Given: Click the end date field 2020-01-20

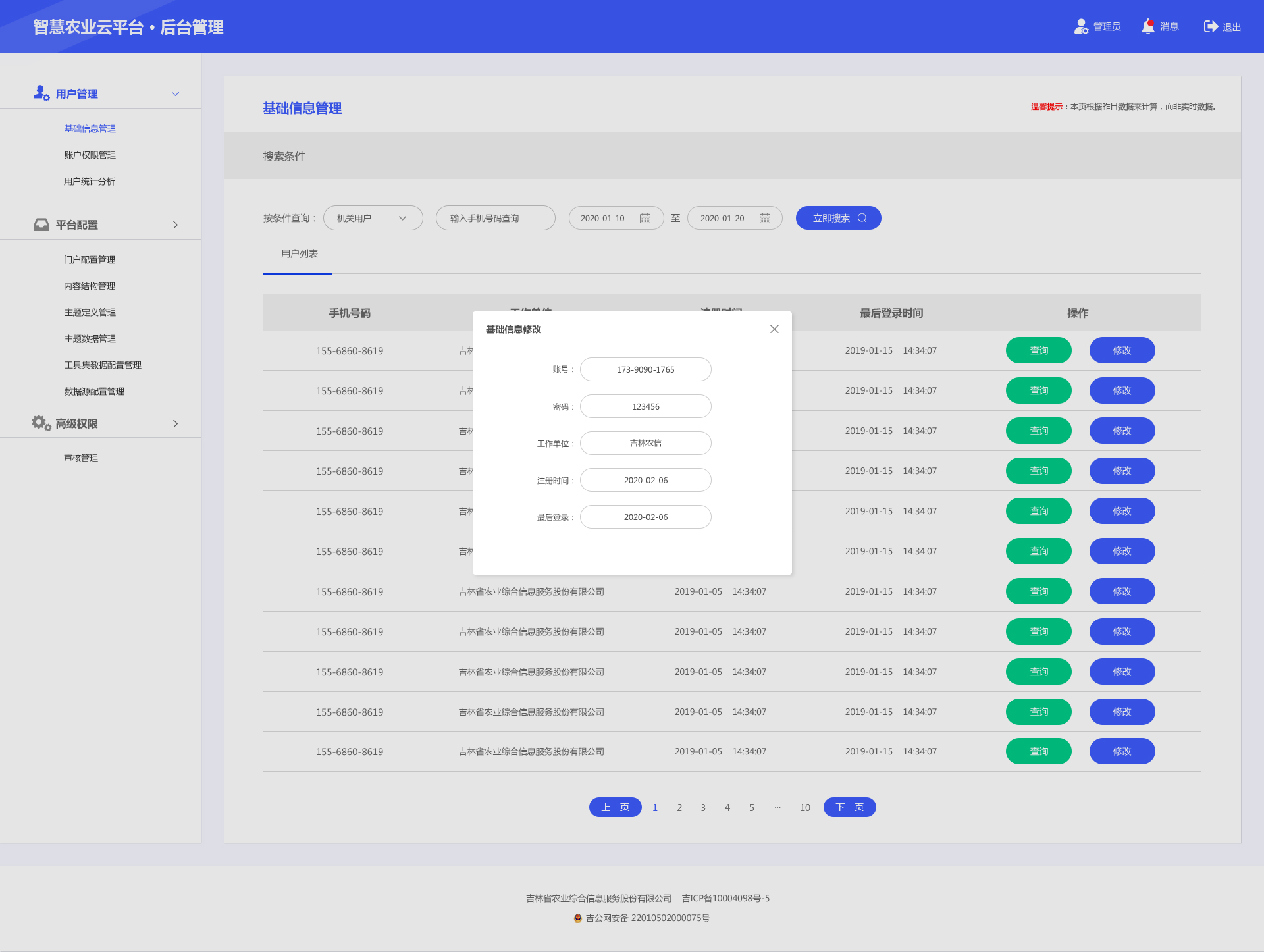Looking at the screenshot, I should point(735,218).
